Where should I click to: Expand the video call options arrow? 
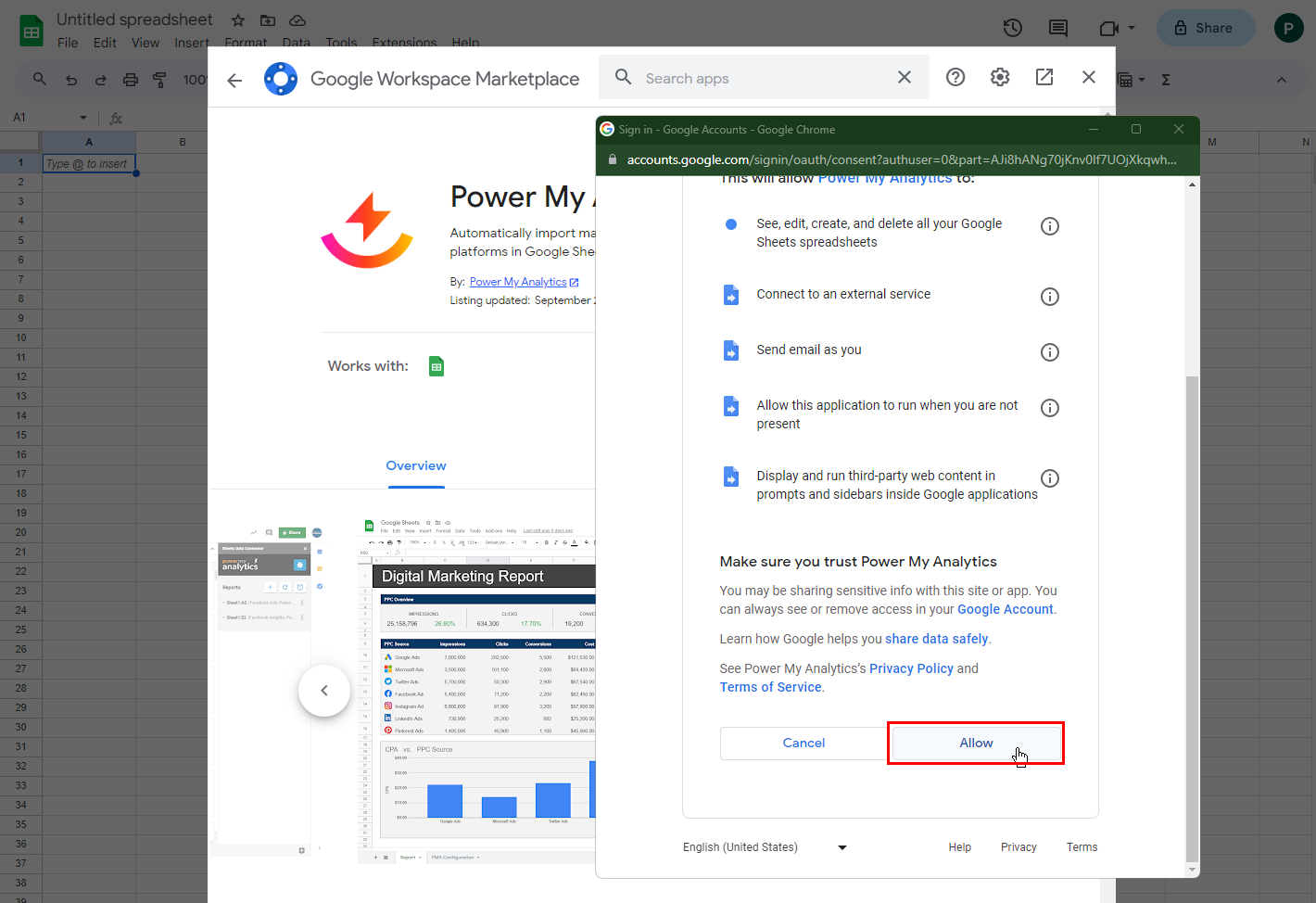tap(1132, 28)
